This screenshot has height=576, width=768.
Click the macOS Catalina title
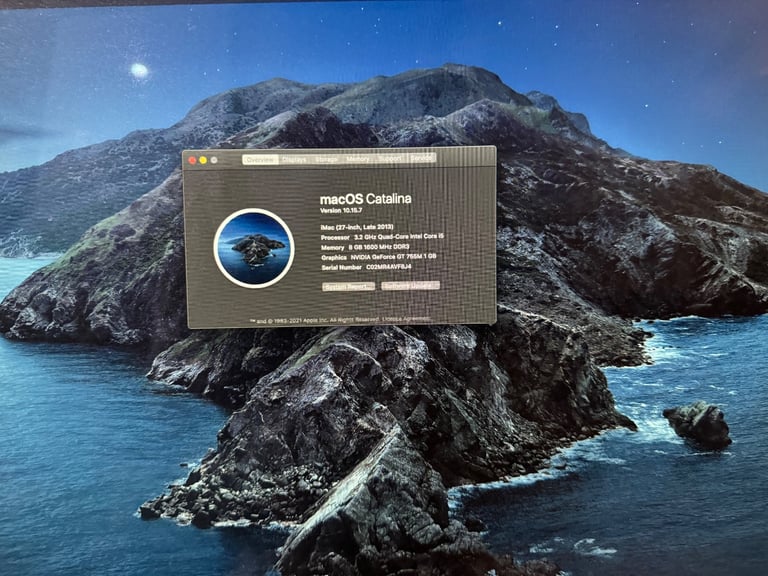[365, 199]
